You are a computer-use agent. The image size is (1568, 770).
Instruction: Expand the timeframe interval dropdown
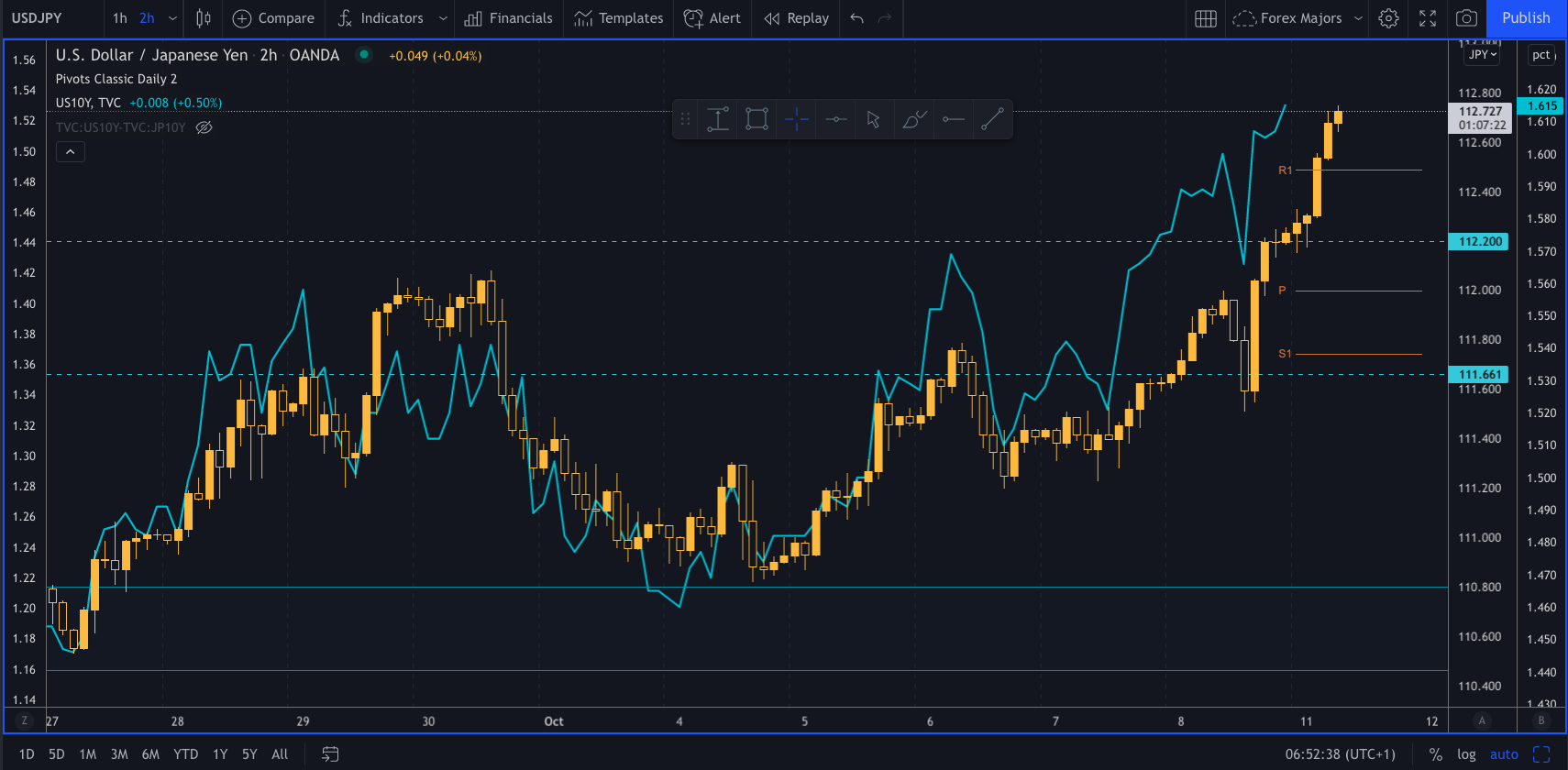tap(172, 18)
